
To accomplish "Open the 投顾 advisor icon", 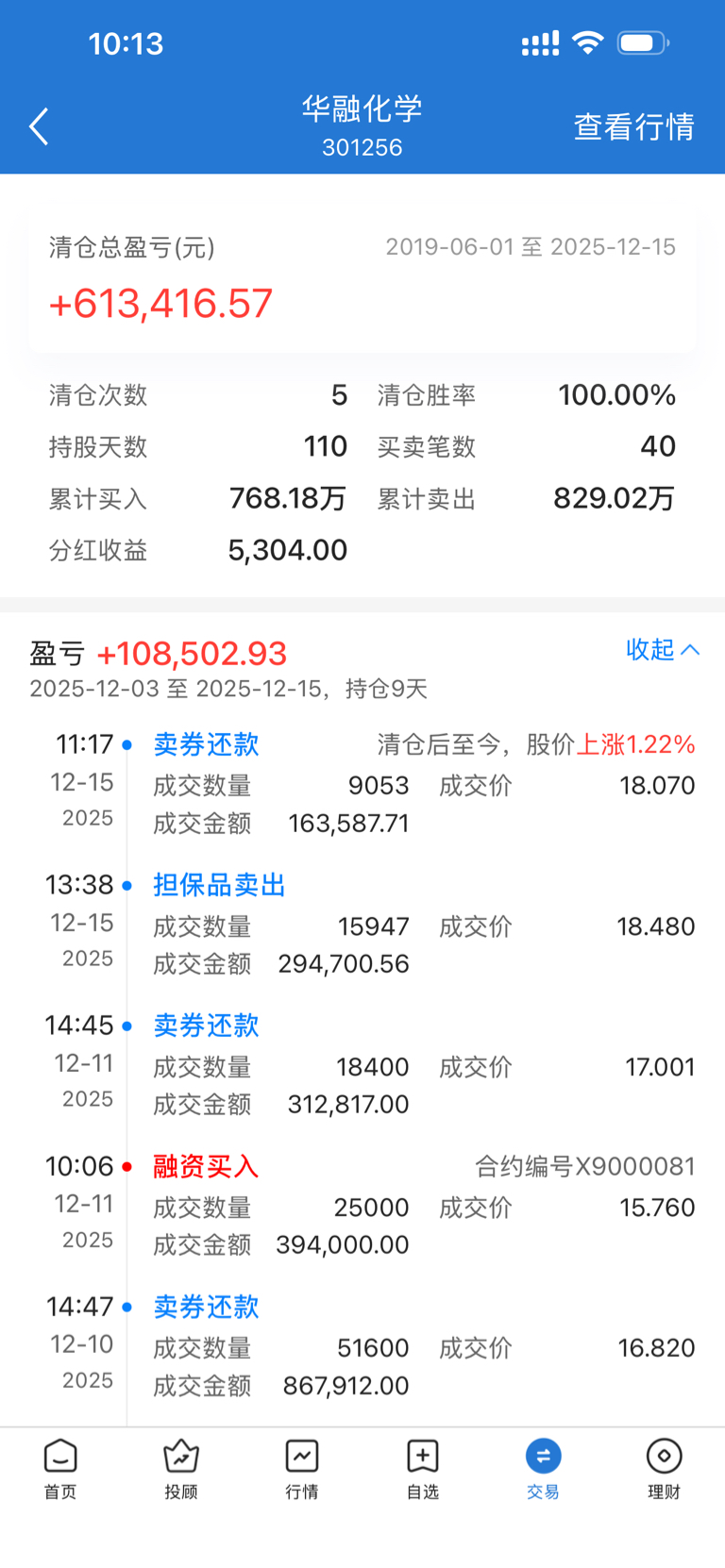I will [181, 1457].
